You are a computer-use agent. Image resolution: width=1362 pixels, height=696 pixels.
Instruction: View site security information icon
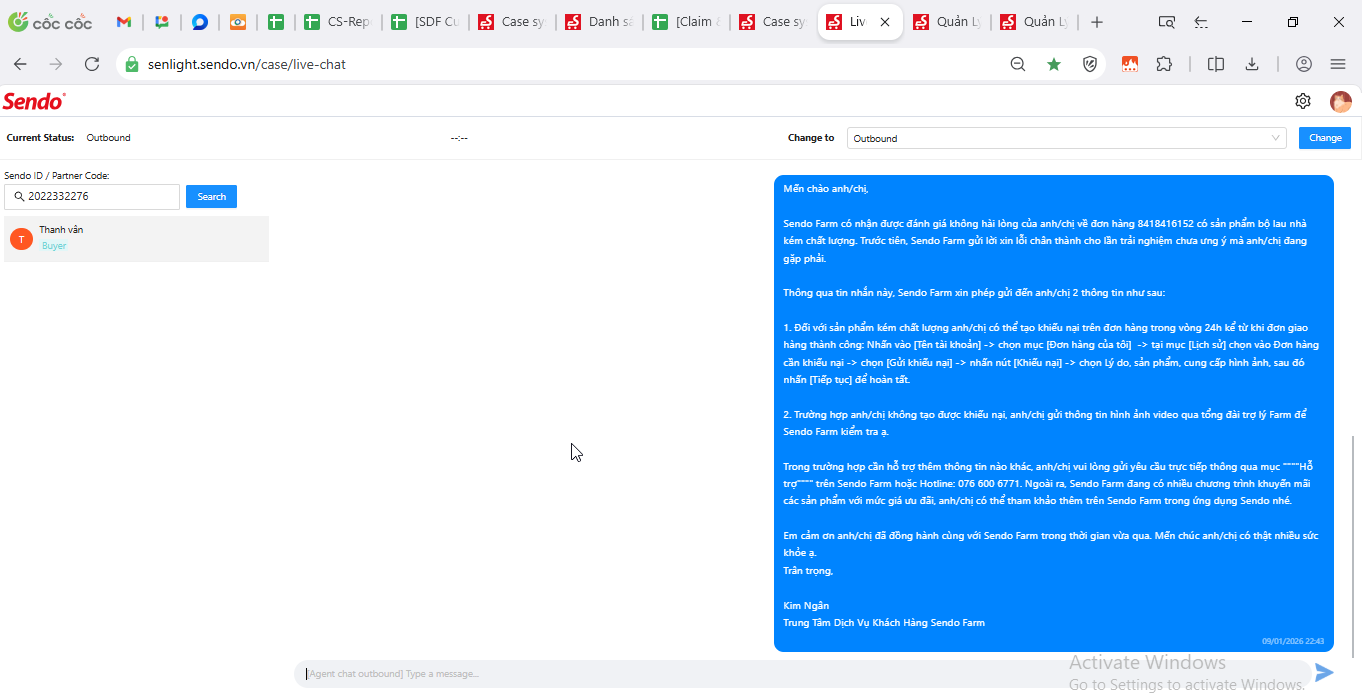132,64
